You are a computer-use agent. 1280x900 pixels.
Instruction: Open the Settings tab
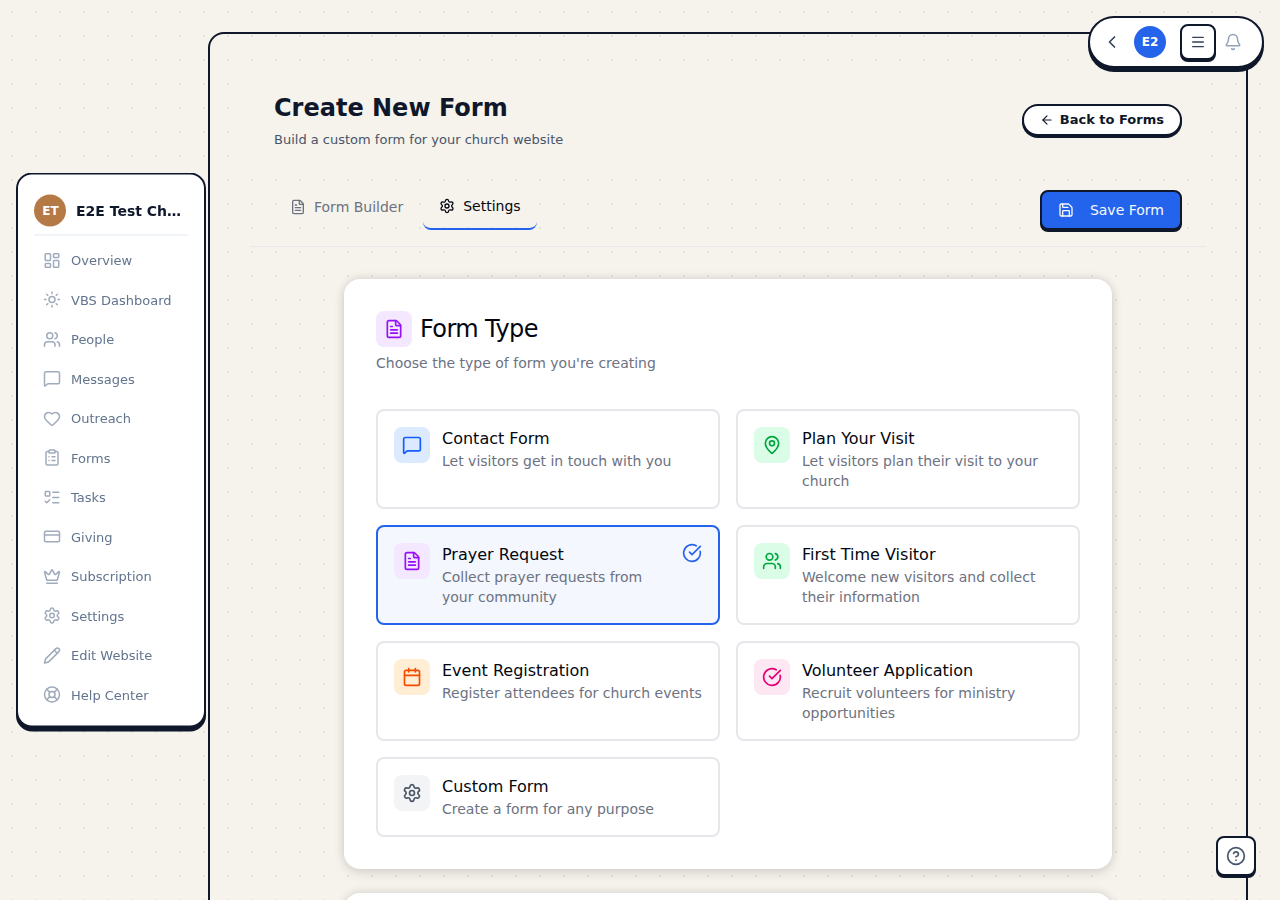tap(480, 206)
